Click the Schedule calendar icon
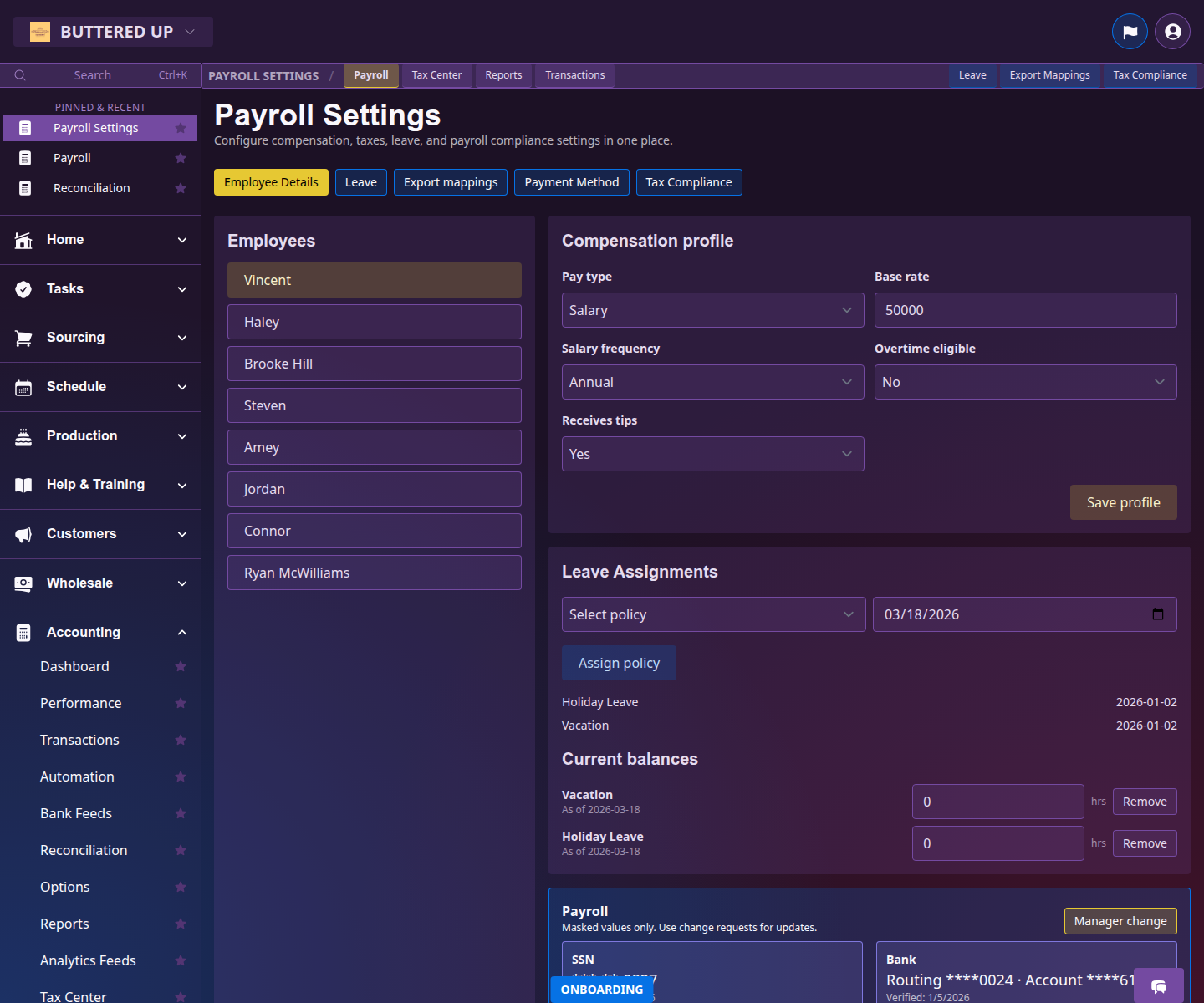The width and height of the screenshot is (1204, 1003). point(23,386)
